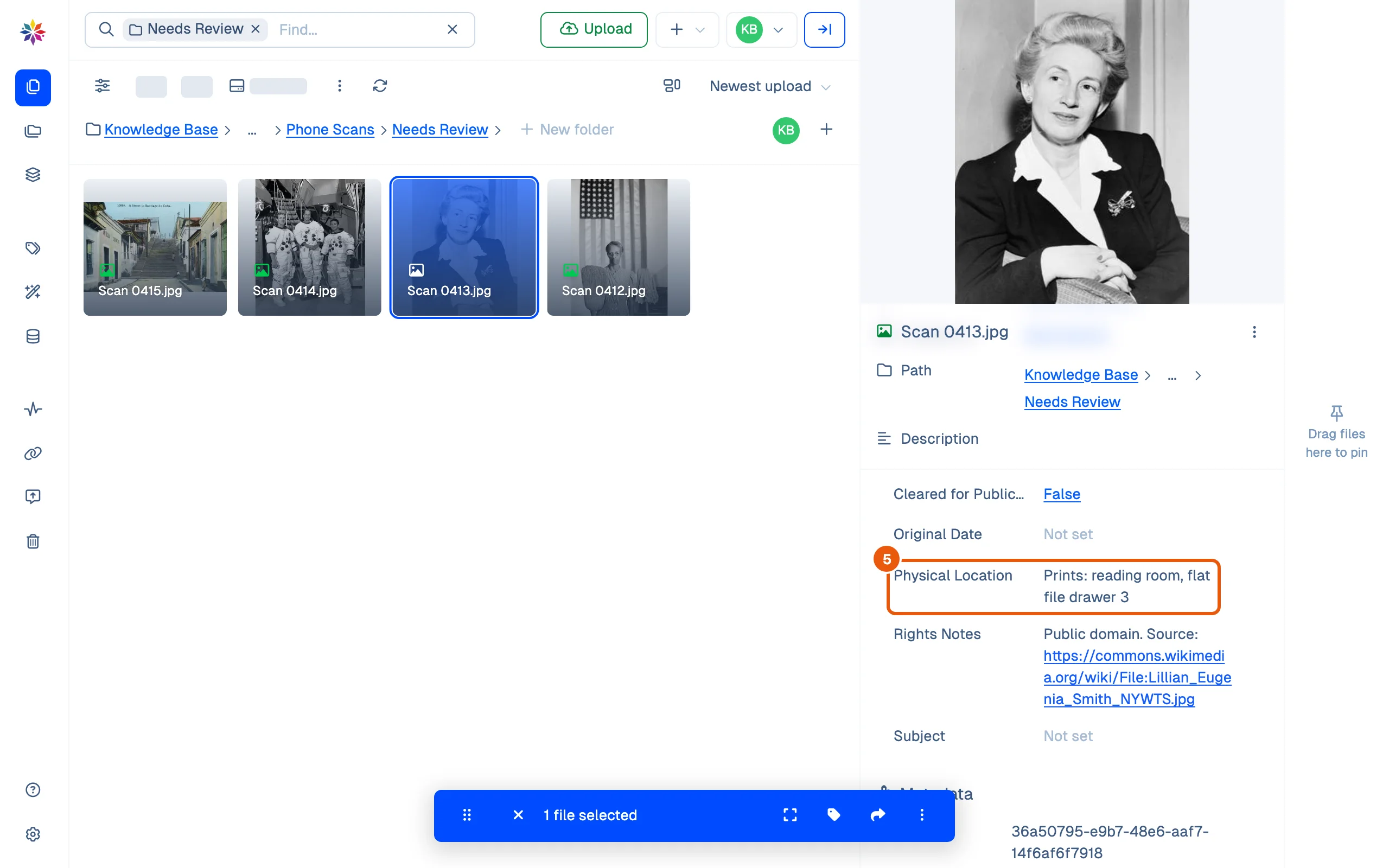Image resolution: width=1389 pixels, height=868 pixels.
Task: Select the Scan 0415.jpg thumbnail
Action: click(155, 247)
